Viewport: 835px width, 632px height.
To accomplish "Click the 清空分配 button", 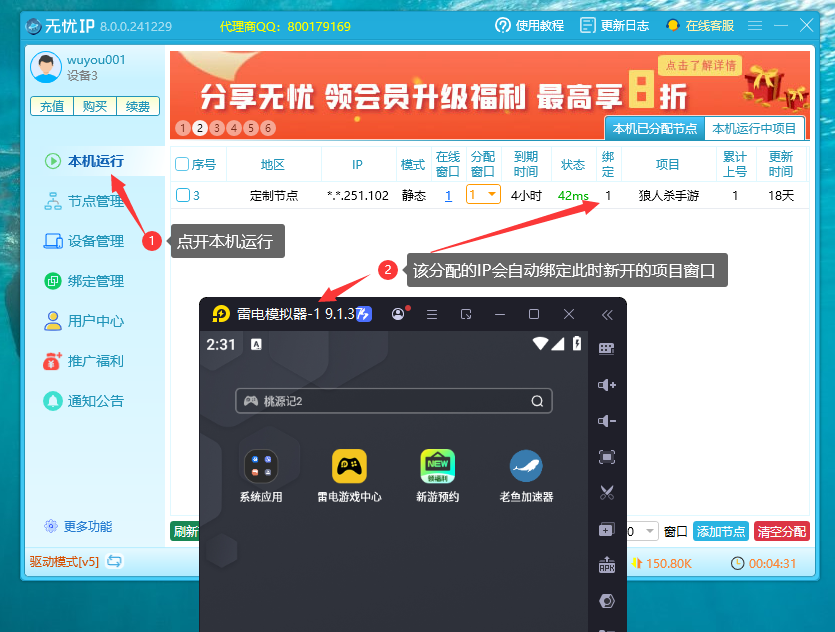I will [782, 531].
